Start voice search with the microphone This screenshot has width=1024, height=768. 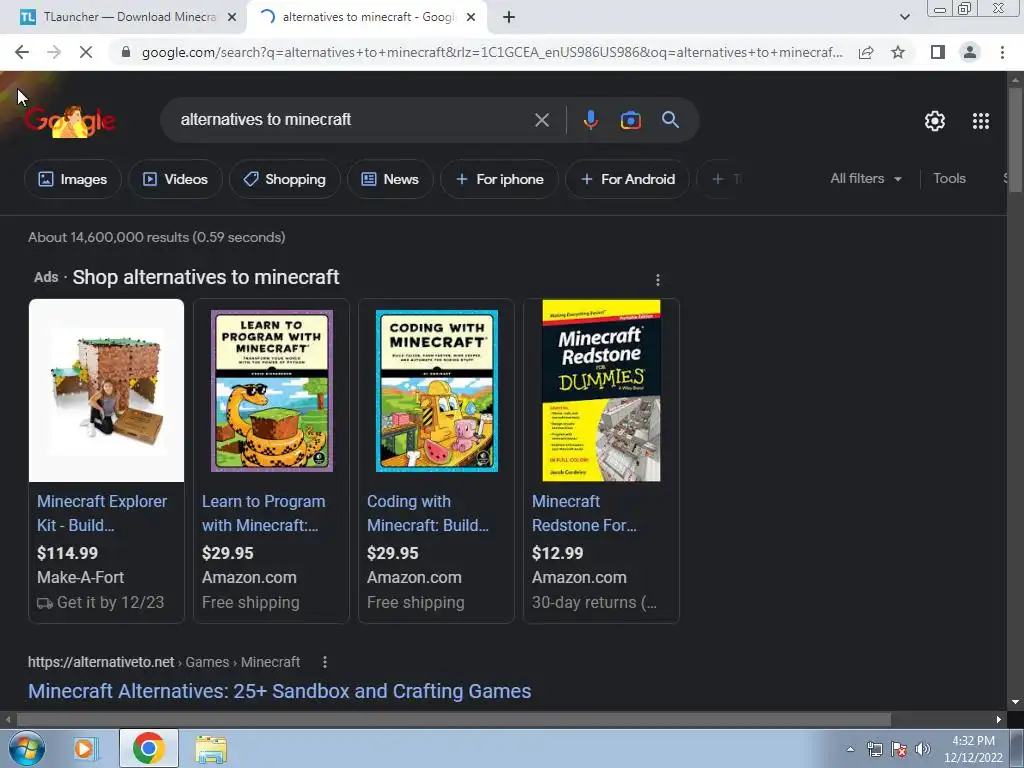tap(590, 120)
